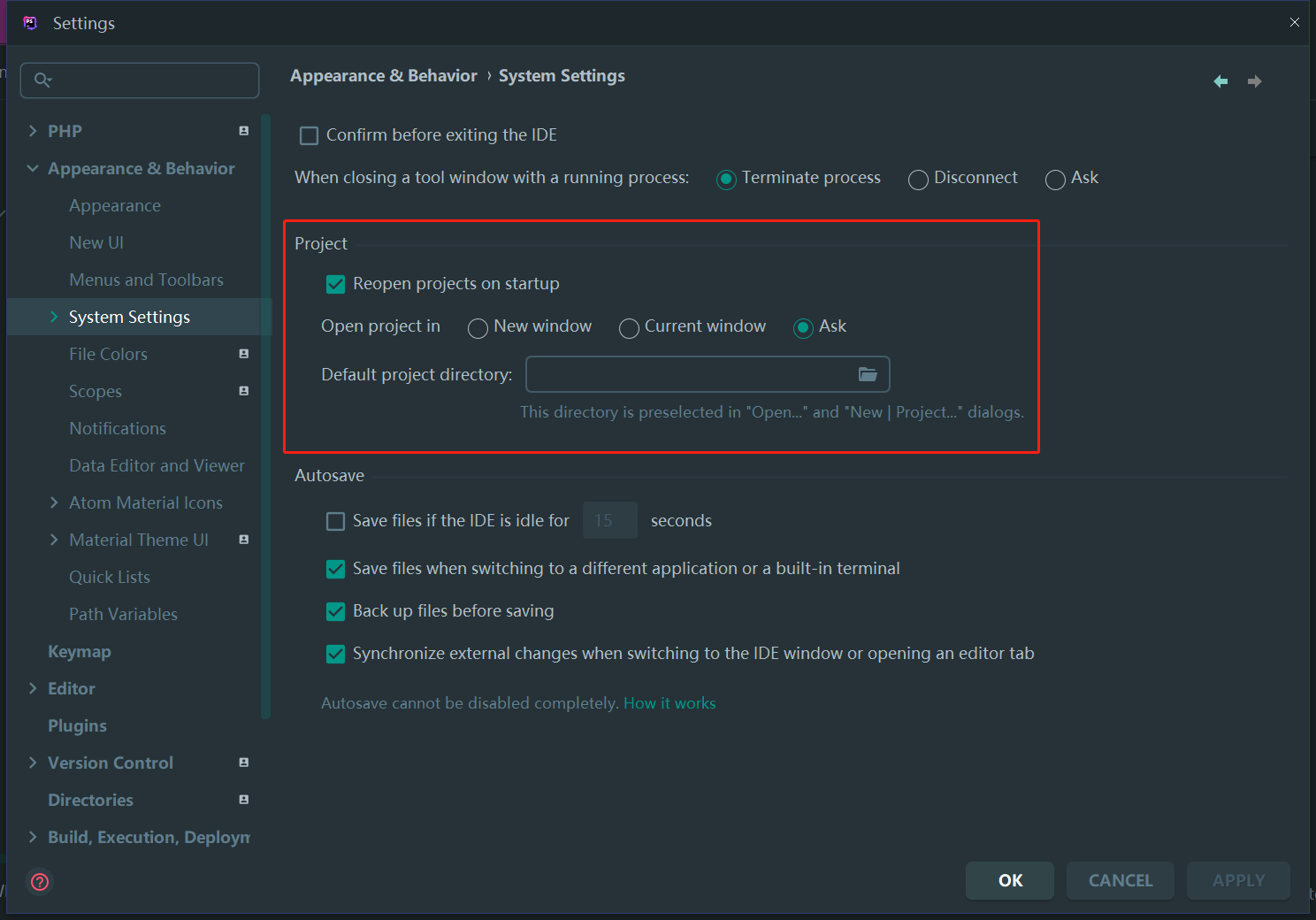Click the folder browse icon in directory field
The image size is (1316, 920).
(x=868, y=374)
